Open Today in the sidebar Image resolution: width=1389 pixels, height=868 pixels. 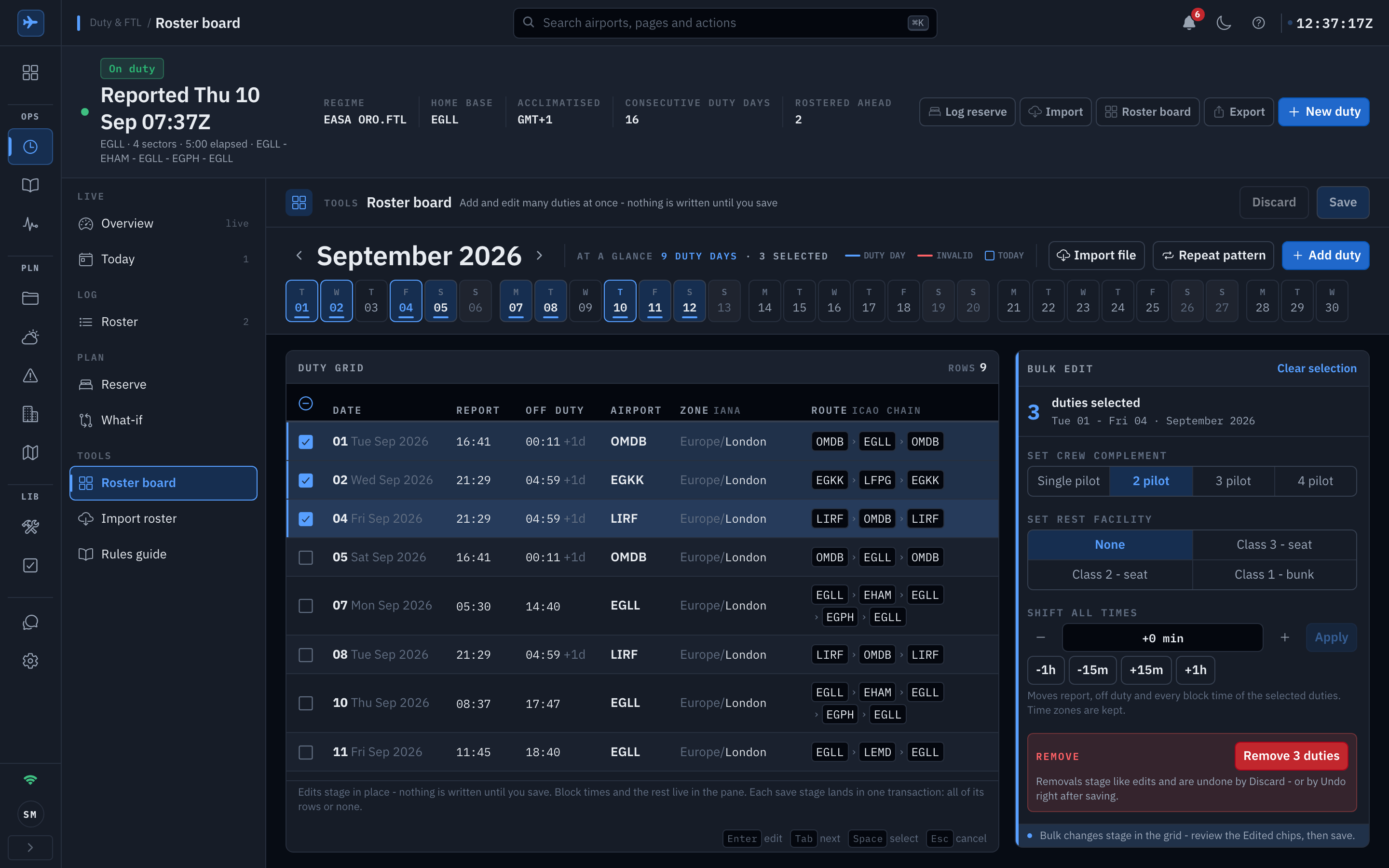163,259
